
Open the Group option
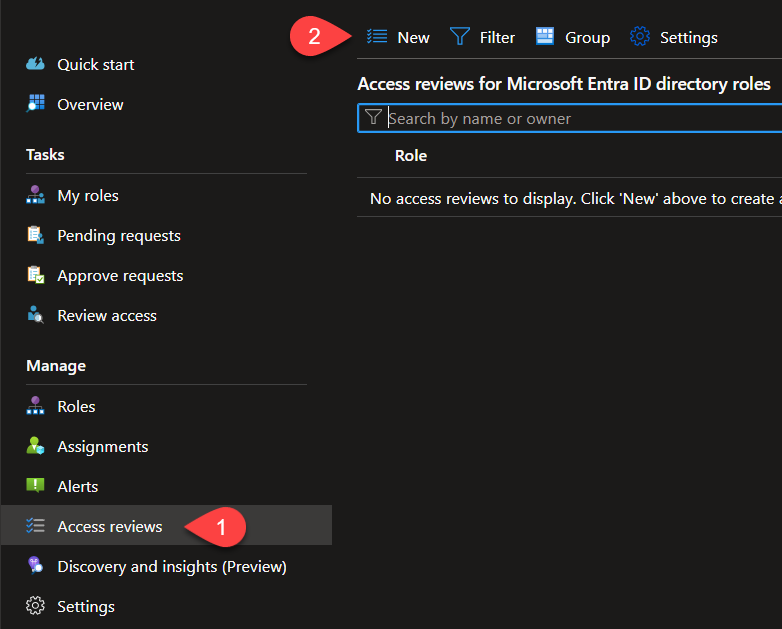click(x=587, y=37)
